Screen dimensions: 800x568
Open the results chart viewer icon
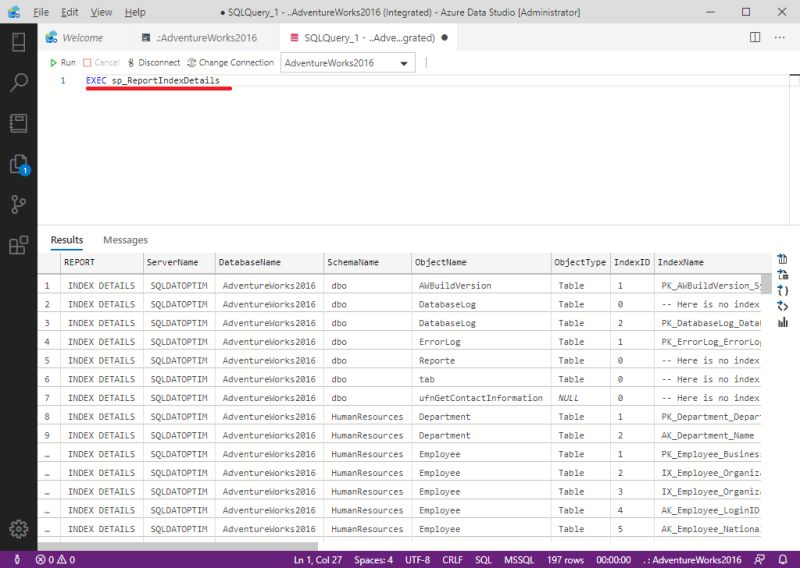782,322
